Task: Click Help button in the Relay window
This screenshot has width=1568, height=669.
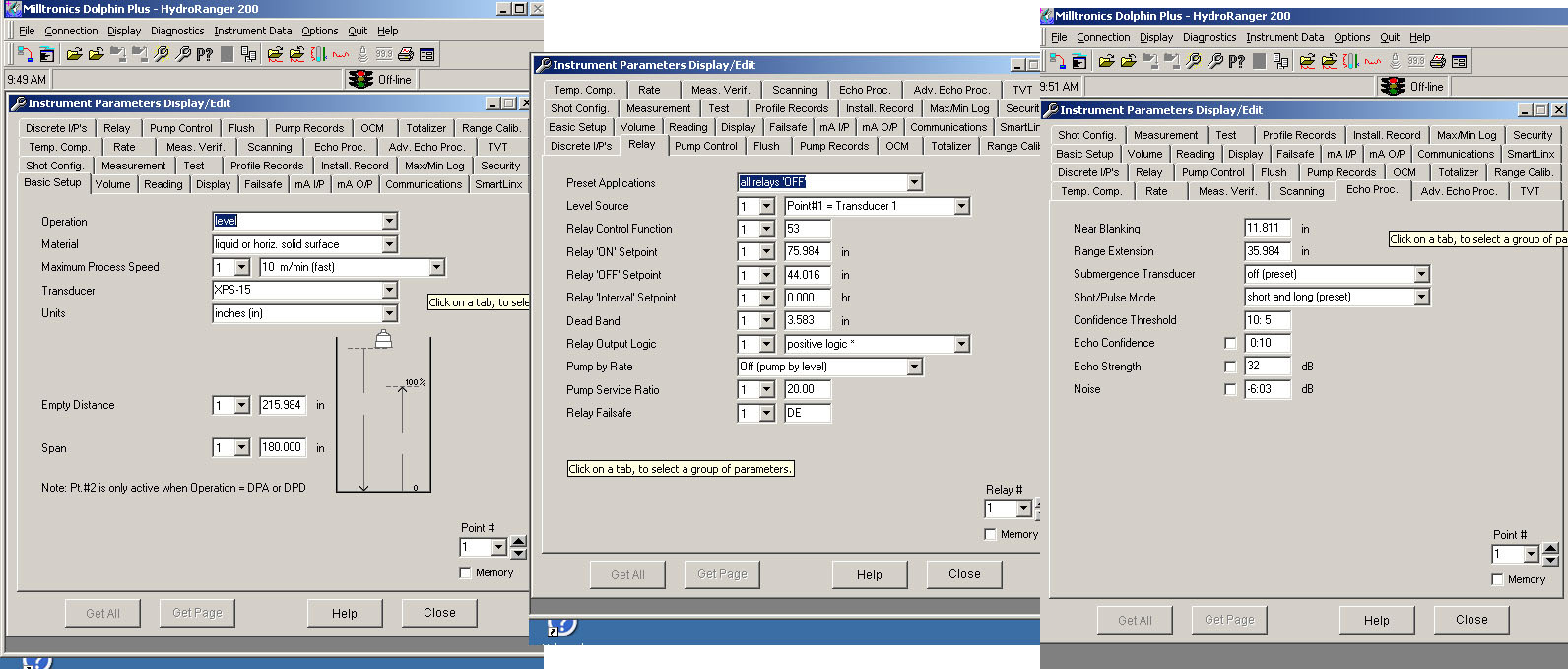Action: [x=870, y=574]
